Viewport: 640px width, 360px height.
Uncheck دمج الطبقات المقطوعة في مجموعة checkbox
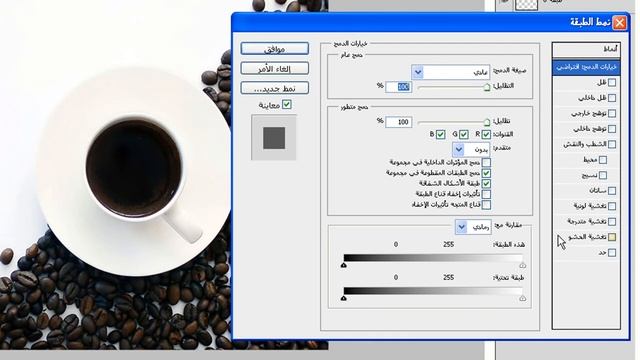coord(486,173)
